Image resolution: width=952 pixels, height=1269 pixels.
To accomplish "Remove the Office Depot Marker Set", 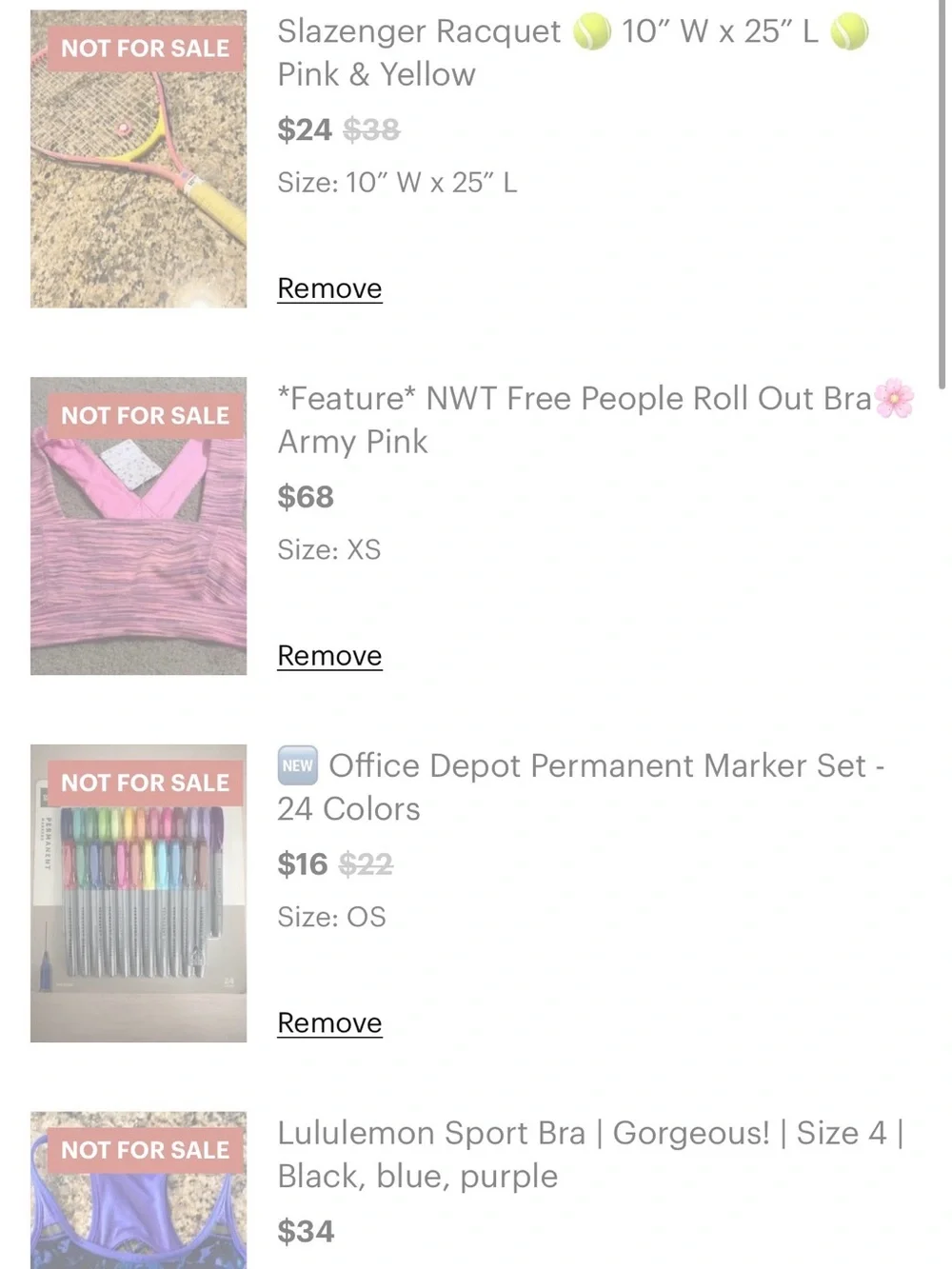I will click(x=329, y=1023).
